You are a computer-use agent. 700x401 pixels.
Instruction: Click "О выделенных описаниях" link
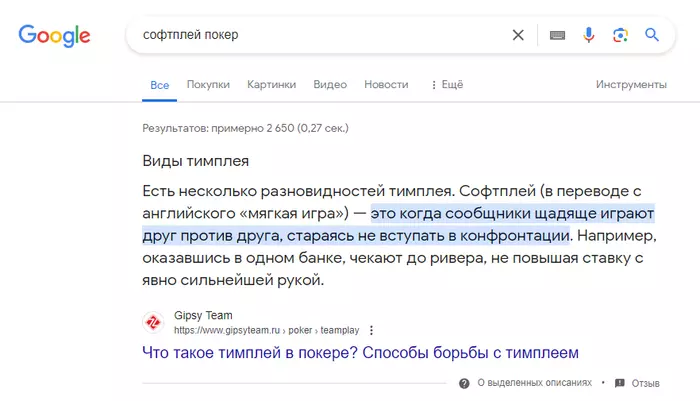point(534,383)
